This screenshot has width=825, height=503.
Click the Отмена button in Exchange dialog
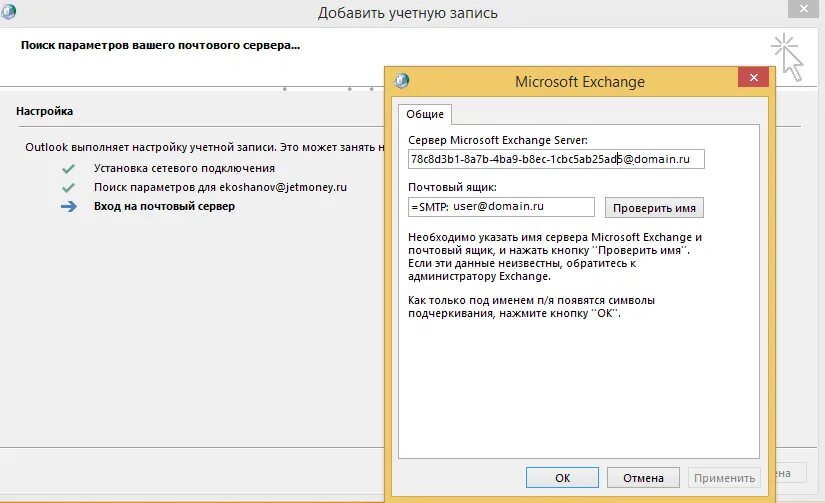643,478
